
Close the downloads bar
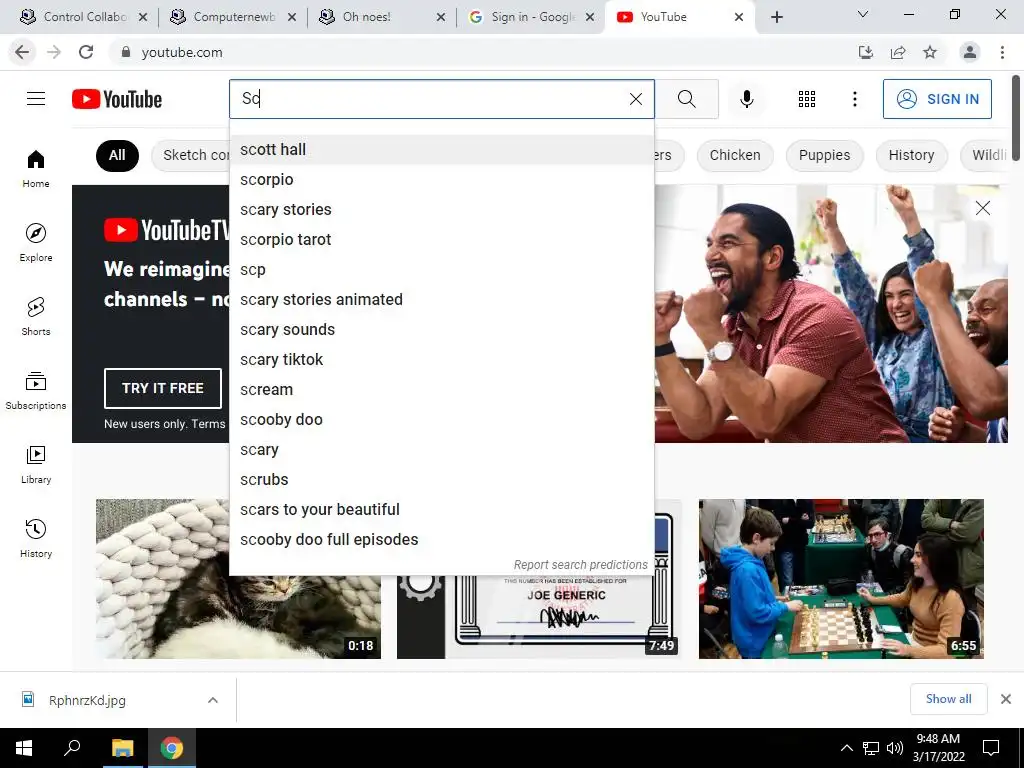click(1006, 699)
